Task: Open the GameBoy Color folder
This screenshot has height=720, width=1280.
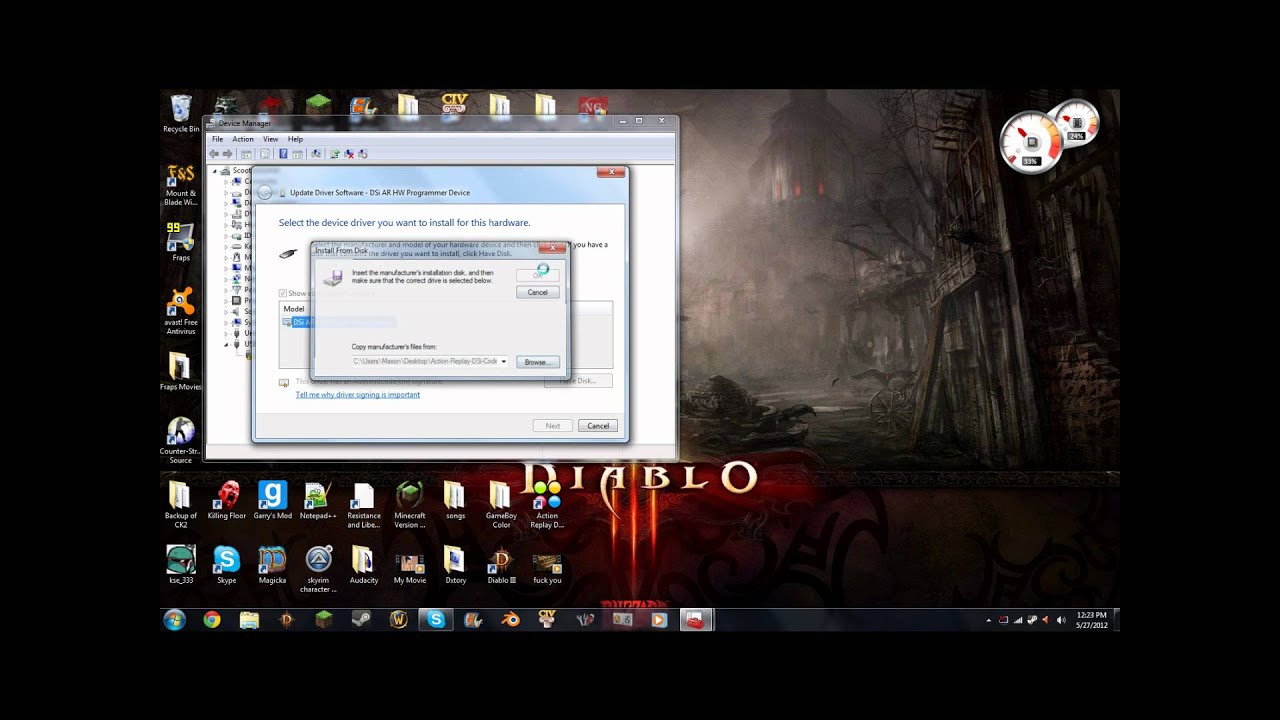Action: click(501, 505)
